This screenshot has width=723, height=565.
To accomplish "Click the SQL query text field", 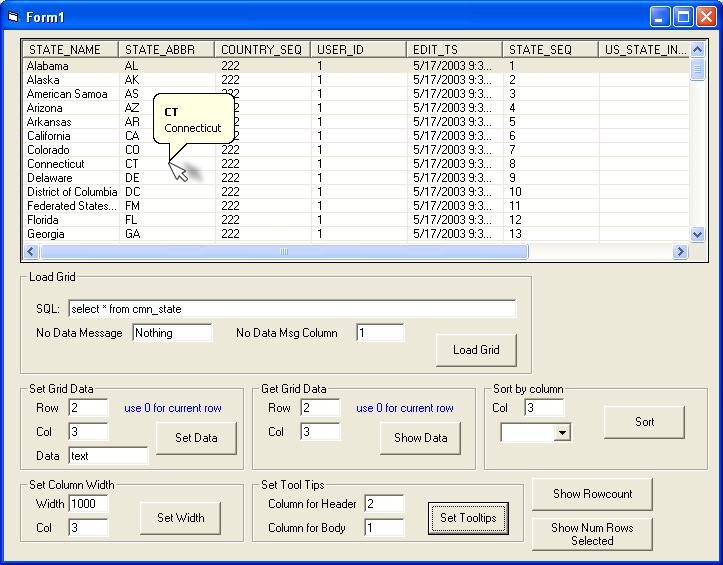I will 291,309.
